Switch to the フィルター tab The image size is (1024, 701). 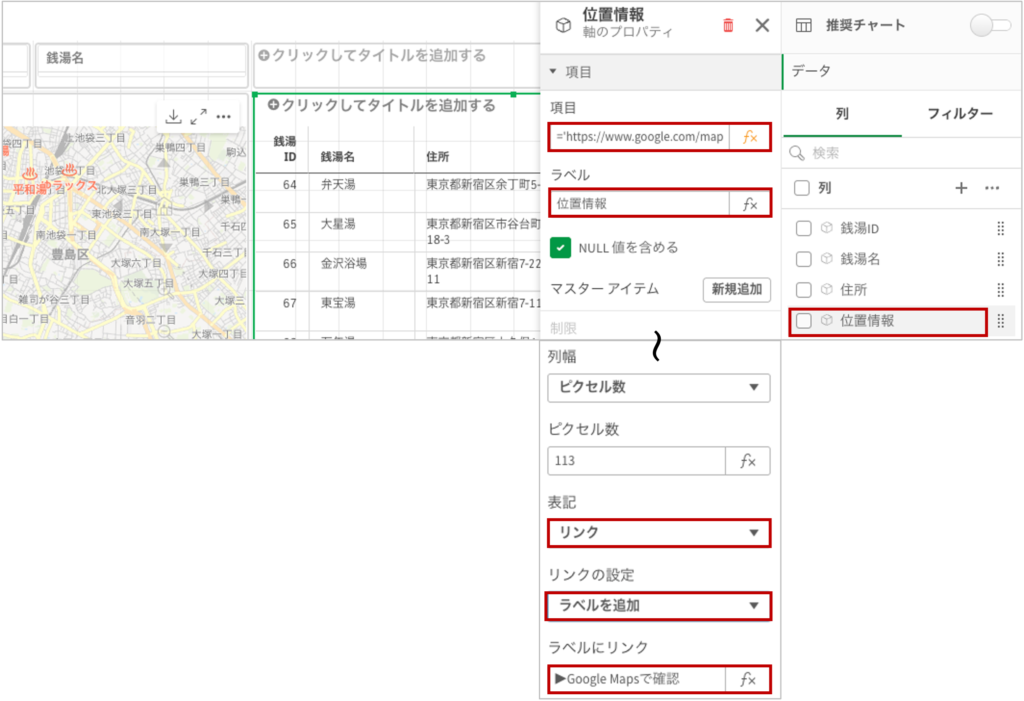point(959,114)
